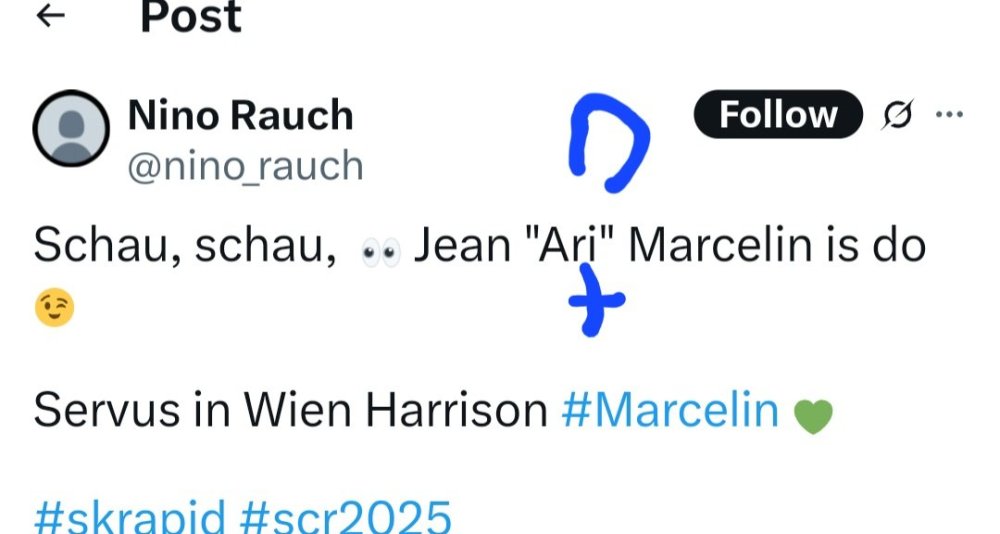Screen dimensions: 1000x534
Task: Open the #Marcelin hashtag
Action: (670, 410)
